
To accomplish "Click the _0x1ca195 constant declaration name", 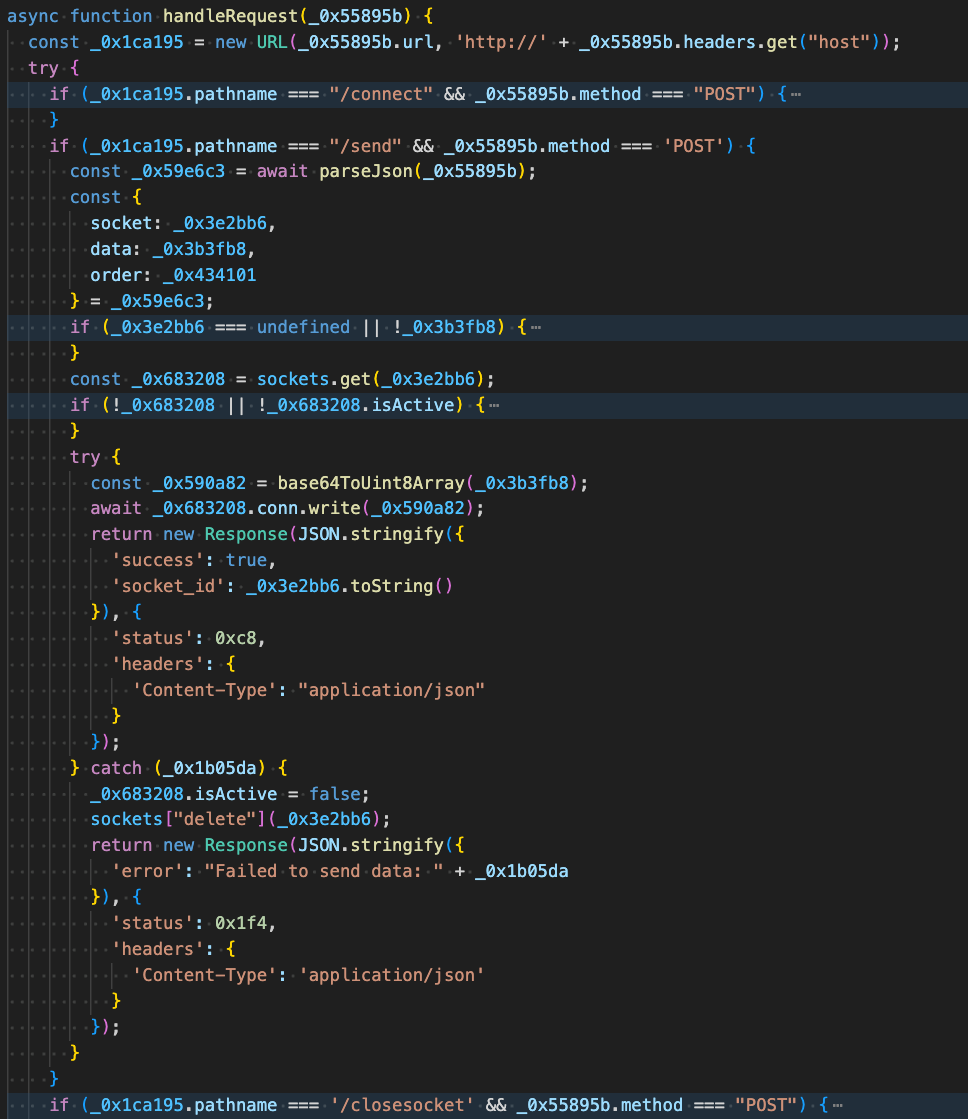I will [x=137, y=42].
